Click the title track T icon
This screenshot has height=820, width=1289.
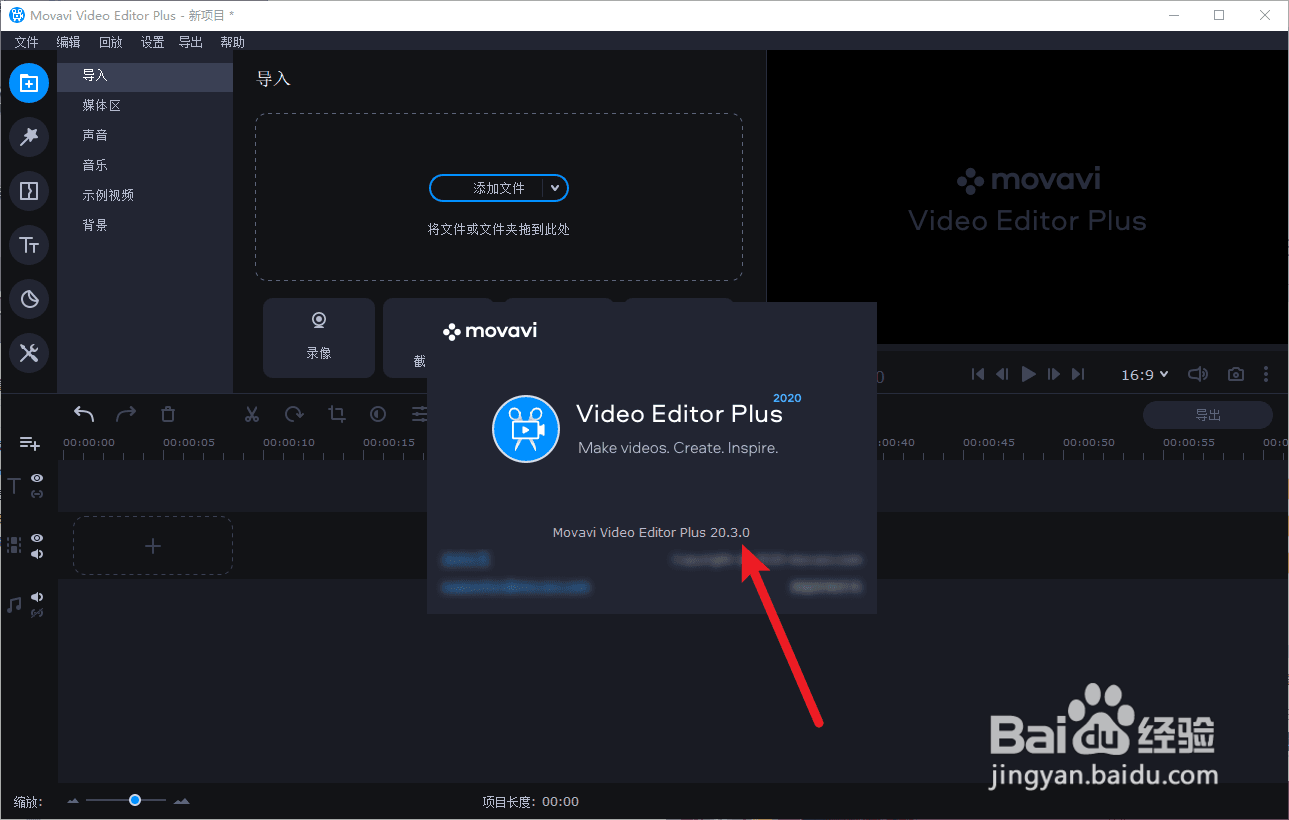(x=14, y=486)
